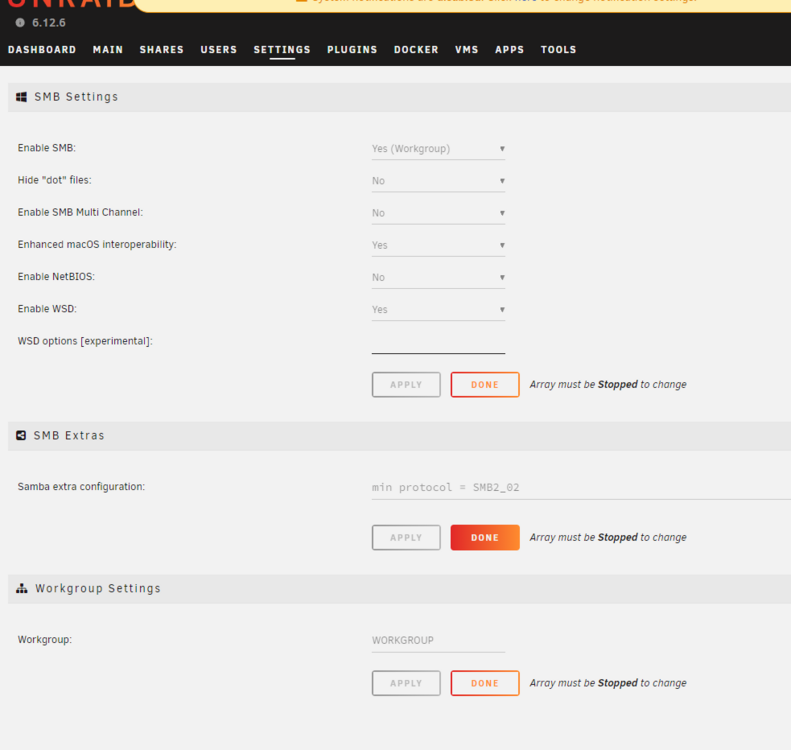The height and width of the screenshot is (750, 791).
Task: Open the Users tab
Action: (218, 49)
